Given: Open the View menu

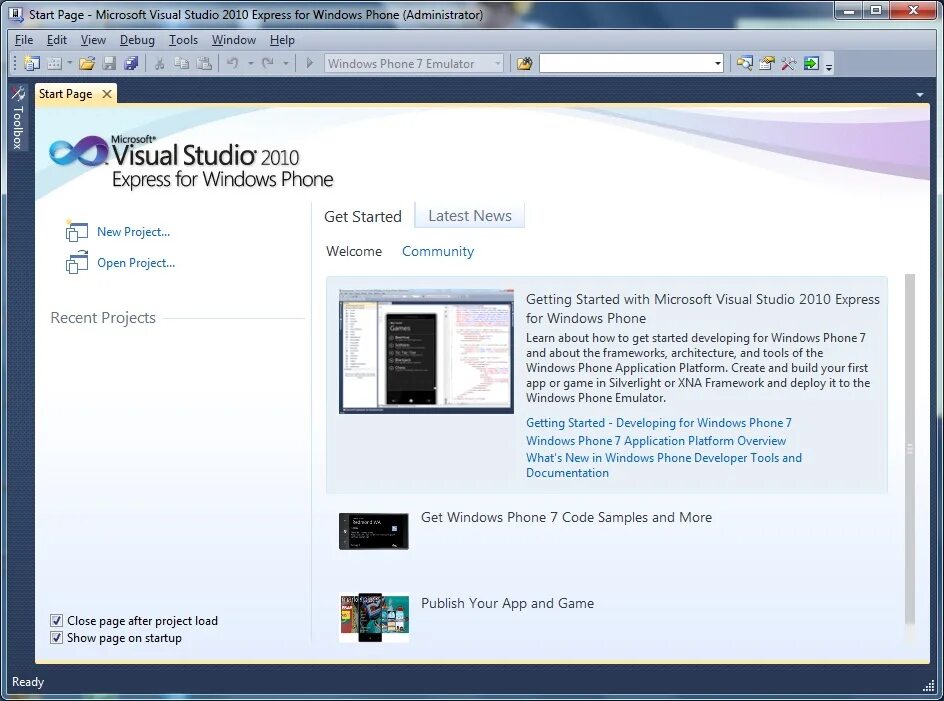Looking at the screenshot, I should [x=93, y=40].
